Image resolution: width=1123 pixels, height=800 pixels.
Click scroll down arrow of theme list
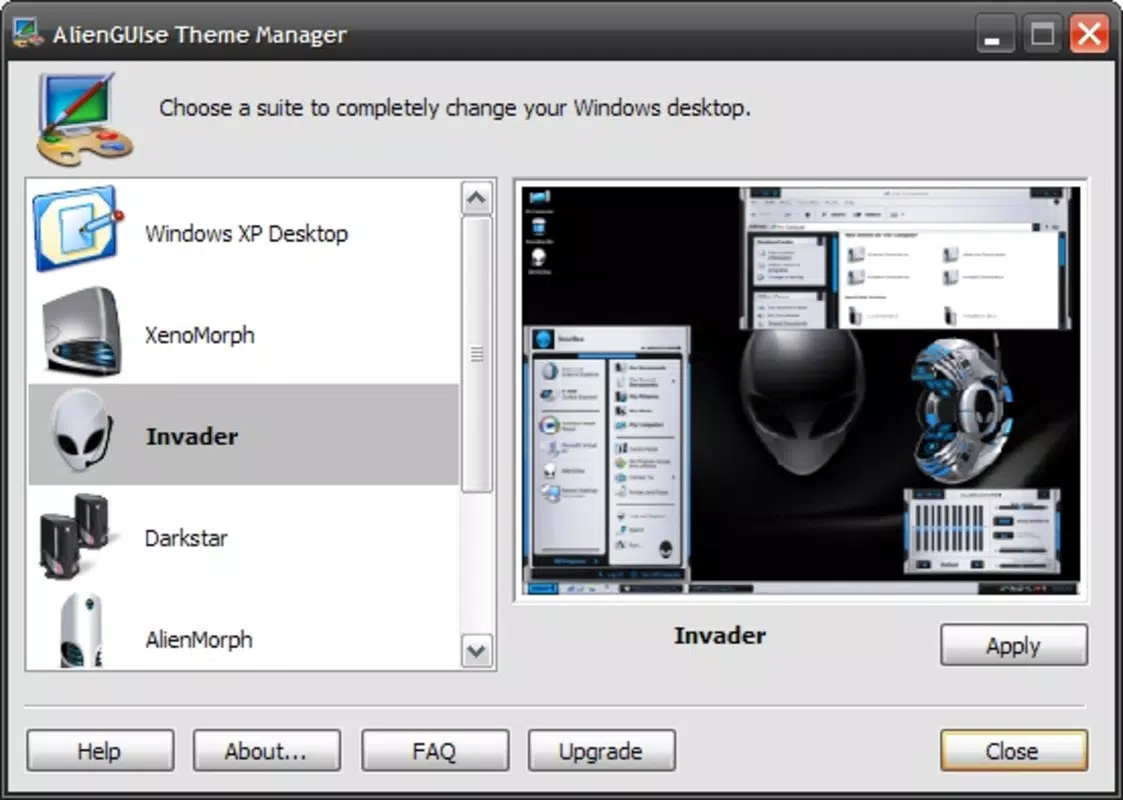(477, 651)
